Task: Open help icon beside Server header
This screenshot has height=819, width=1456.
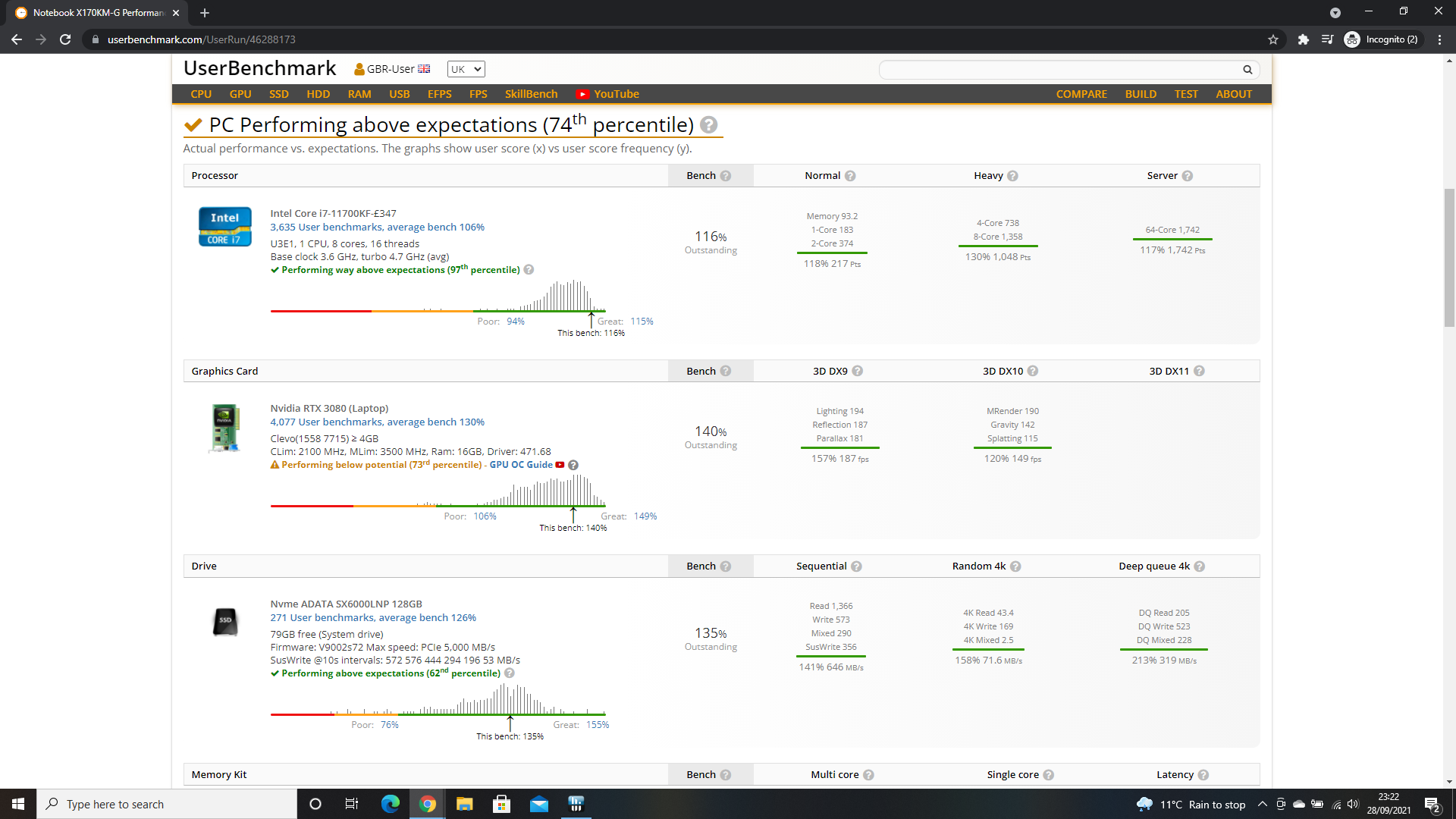Action: tap(1188, 176)
